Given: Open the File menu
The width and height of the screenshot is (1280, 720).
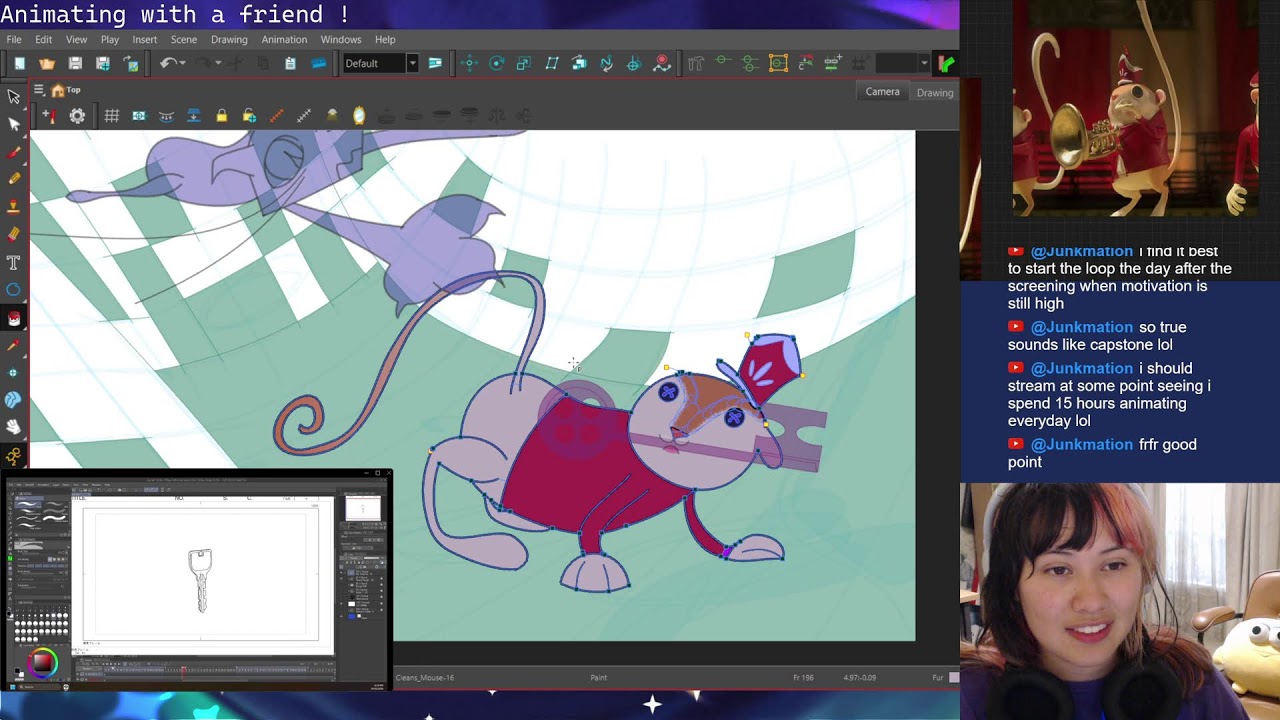Looking at the screenshot, I should pos(14,39).
